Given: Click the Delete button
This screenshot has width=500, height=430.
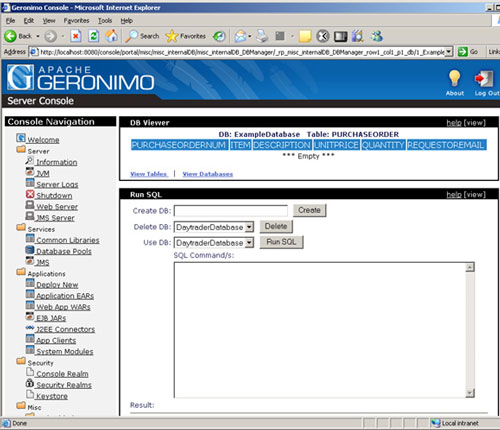Looking at the screenshot, I should [x=276, y=226].
